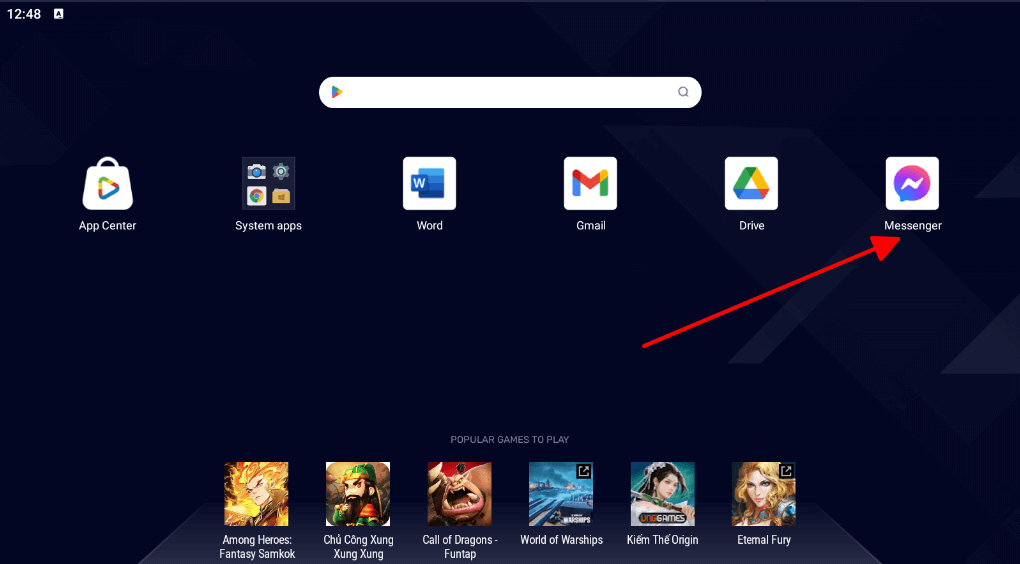This screenshot has width=1020, height=564.
Task: Click the "Call of Dragons - Funtap" title
Action: click(x=460, y=547)
